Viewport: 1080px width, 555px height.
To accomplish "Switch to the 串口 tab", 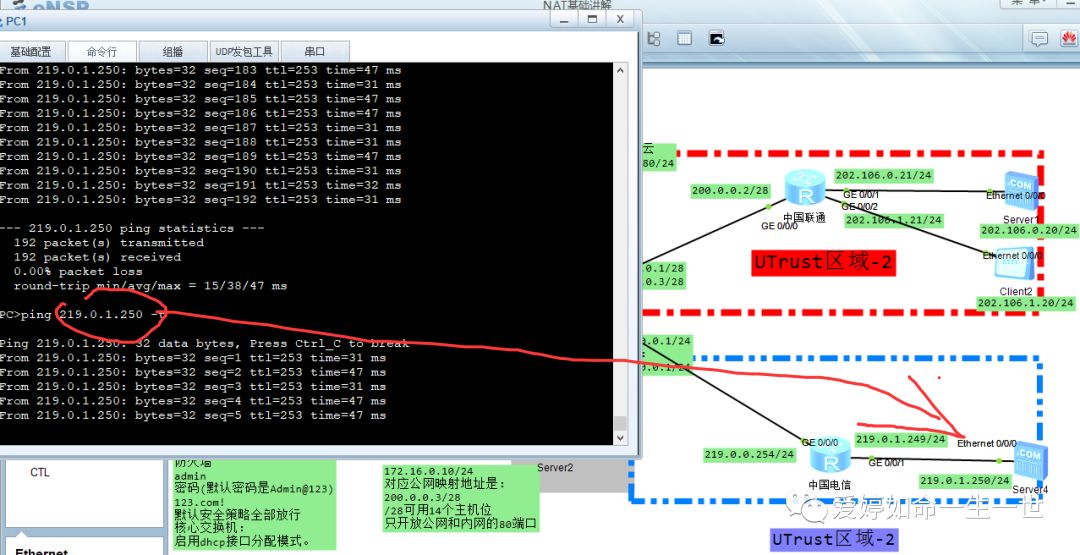I will tap(315, 52).
